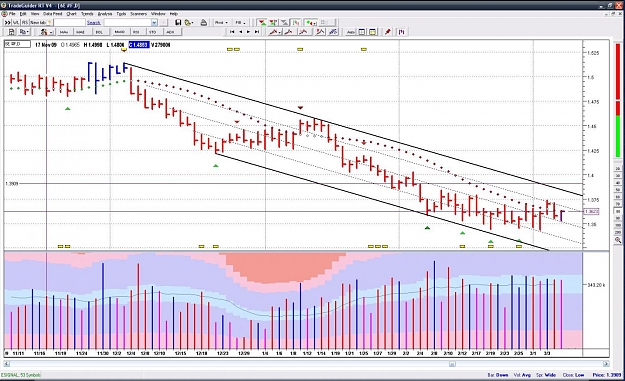Open the green dot arrow dropdown
Viewport: 625px width, 381px height.
(x=311, y=23)
